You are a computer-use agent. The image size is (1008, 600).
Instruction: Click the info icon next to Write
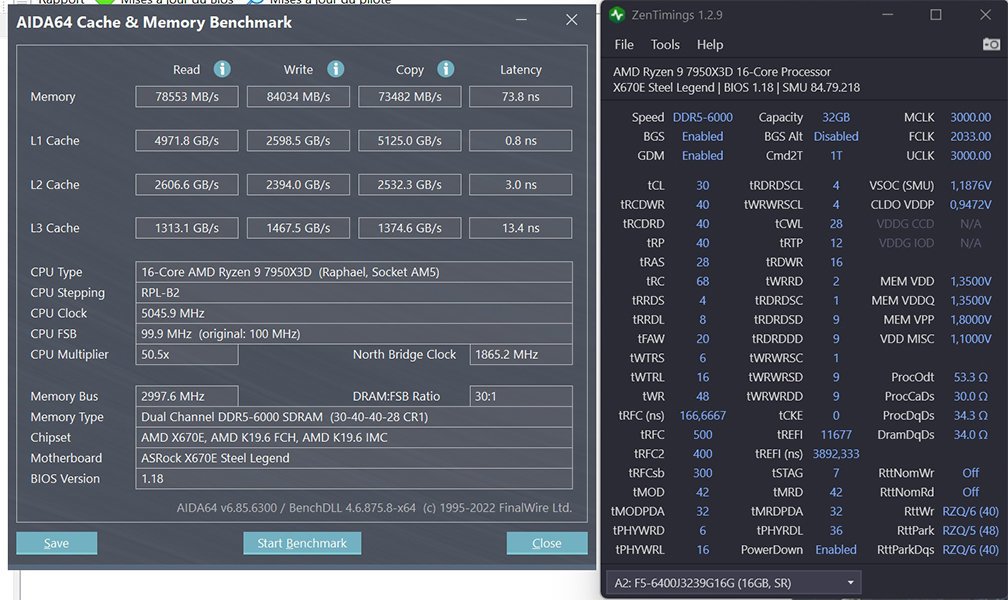(336, 69)
